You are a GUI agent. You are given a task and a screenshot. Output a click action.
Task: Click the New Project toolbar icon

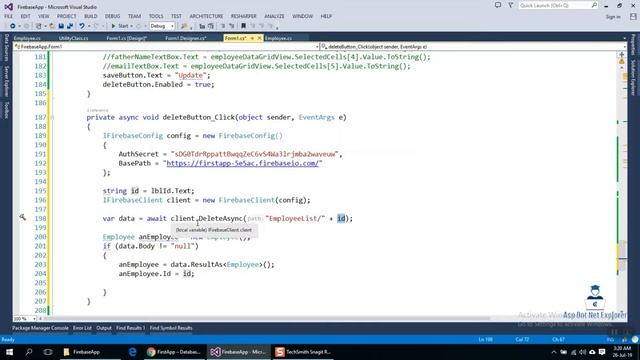point(39,26)
